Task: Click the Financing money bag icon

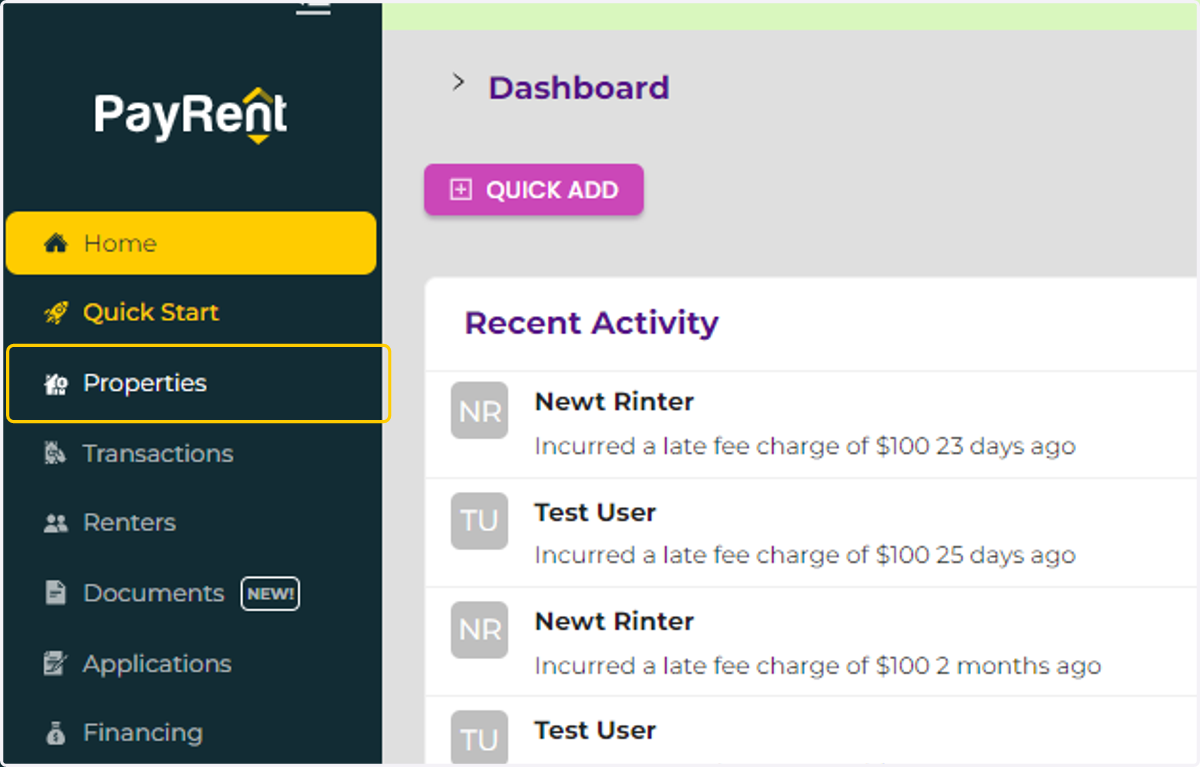Action: coord(56,733)
